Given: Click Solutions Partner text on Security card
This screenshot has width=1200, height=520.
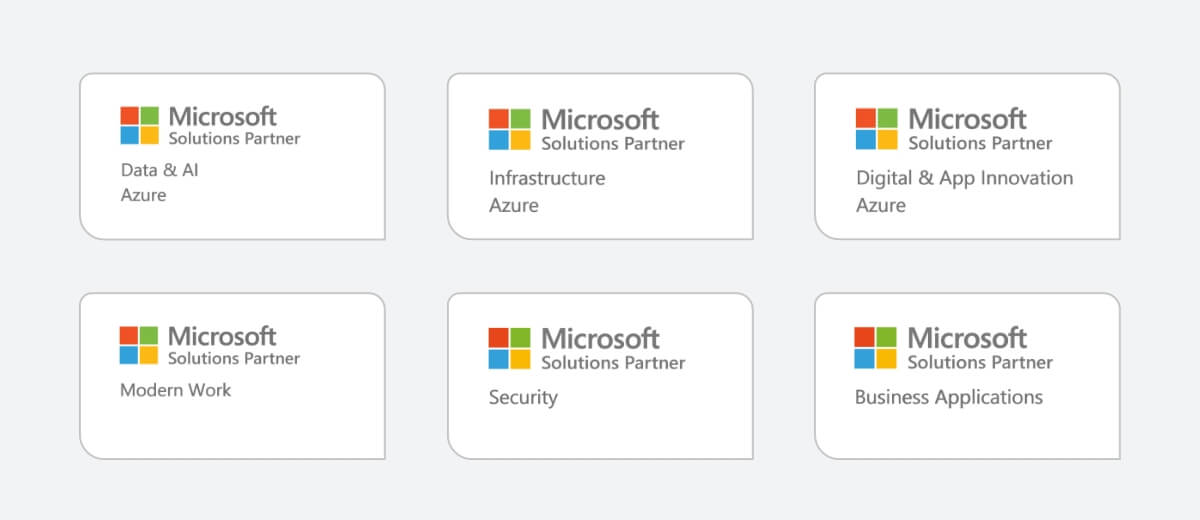Looking at the screenshot, I should click(613, 362).
